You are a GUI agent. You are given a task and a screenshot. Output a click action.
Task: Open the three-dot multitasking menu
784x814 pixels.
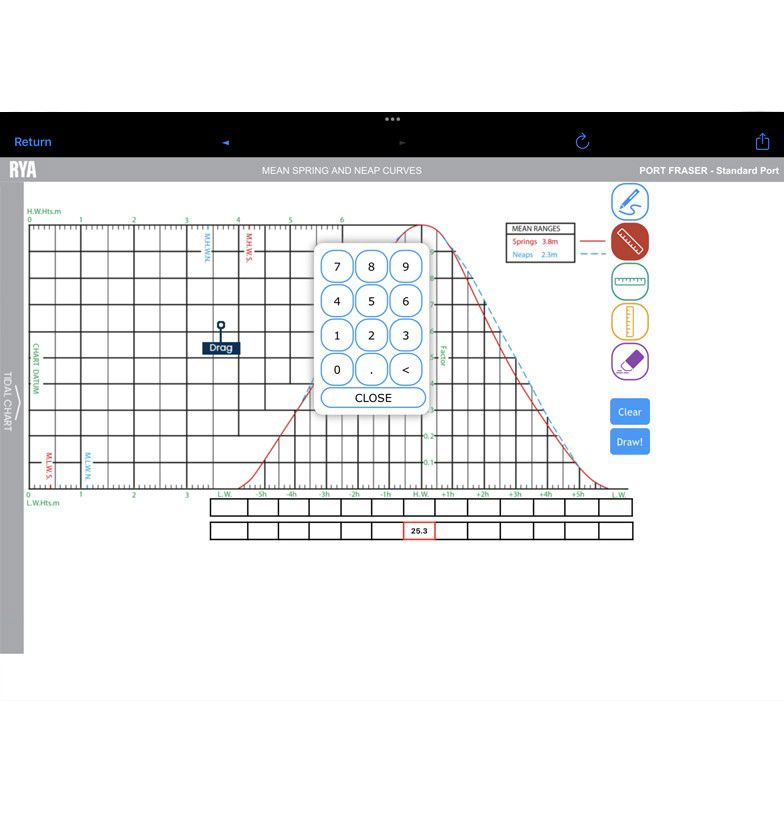click(392, 119)
